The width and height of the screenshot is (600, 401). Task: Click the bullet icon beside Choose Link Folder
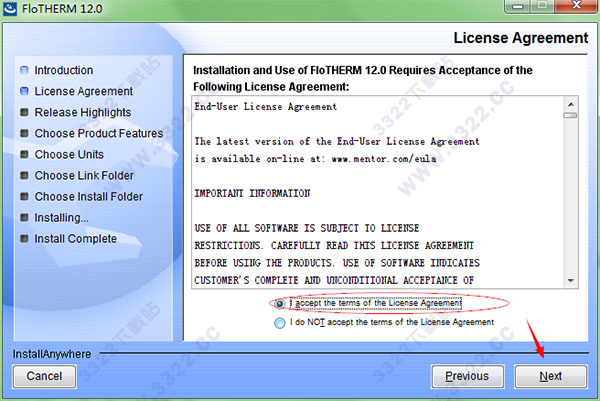coord(24,175)
